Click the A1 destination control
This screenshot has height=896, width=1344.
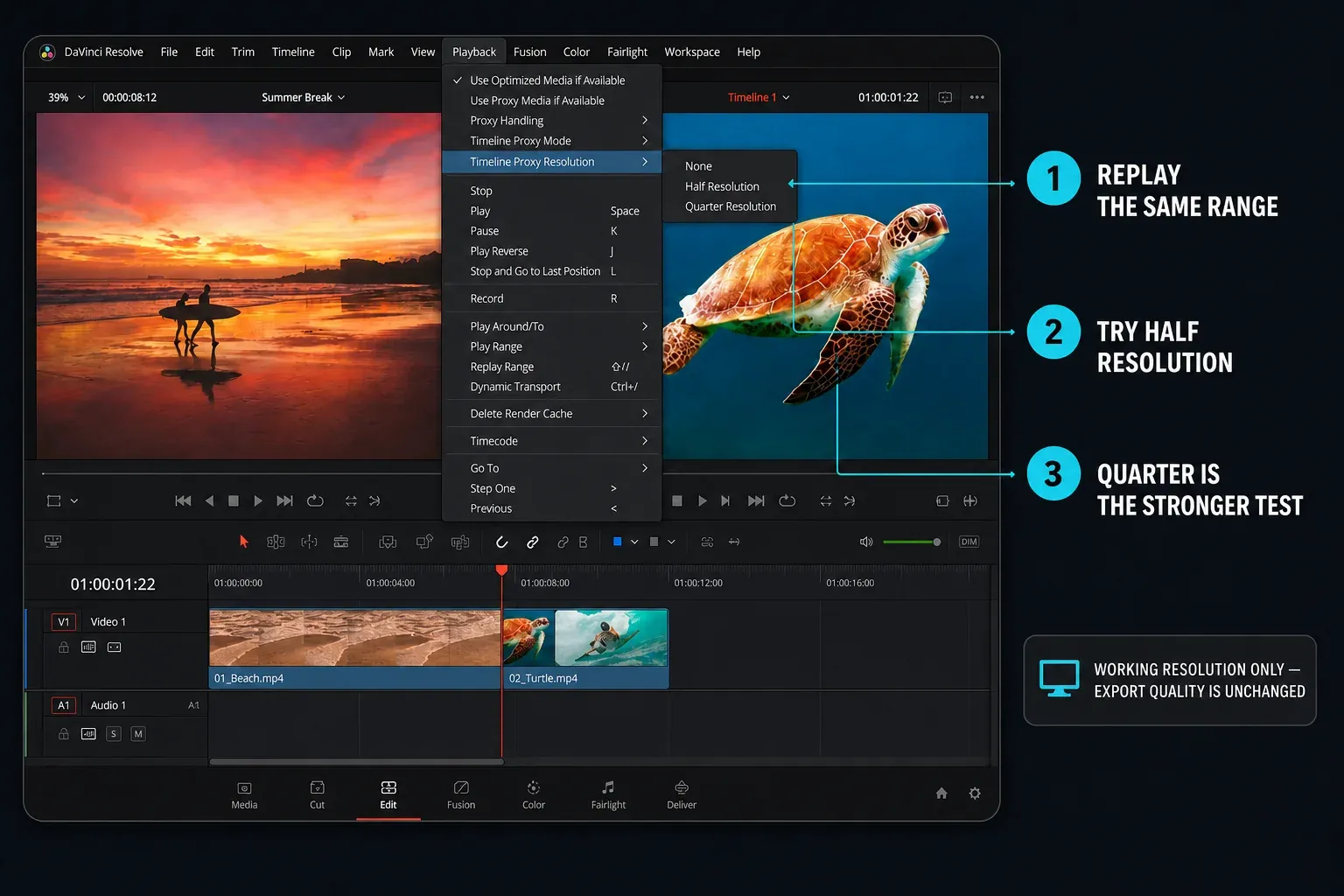(x=63, y=705)
